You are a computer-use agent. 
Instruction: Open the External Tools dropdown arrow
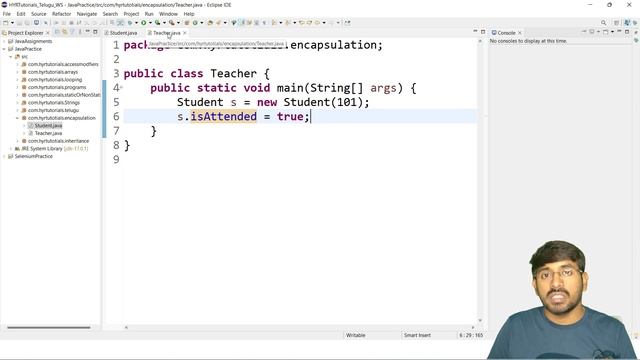tap(178, 23)
